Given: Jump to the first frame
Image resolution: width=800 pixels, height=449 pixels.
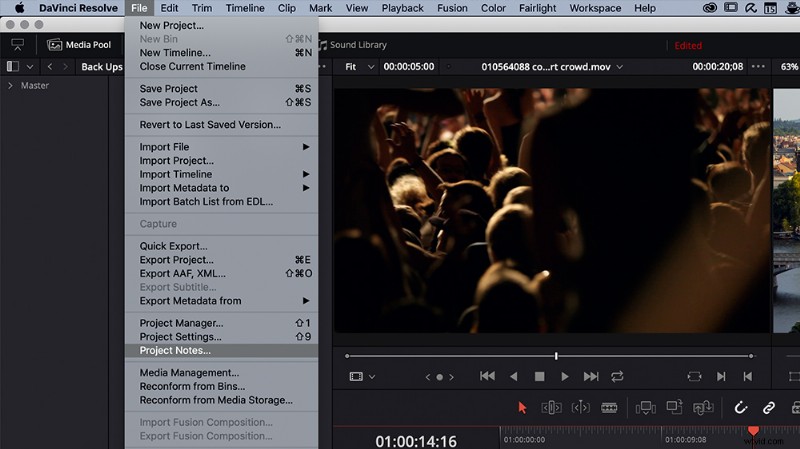Looking at the screenshot, I should pyautogui.click(x=487, y=376).
